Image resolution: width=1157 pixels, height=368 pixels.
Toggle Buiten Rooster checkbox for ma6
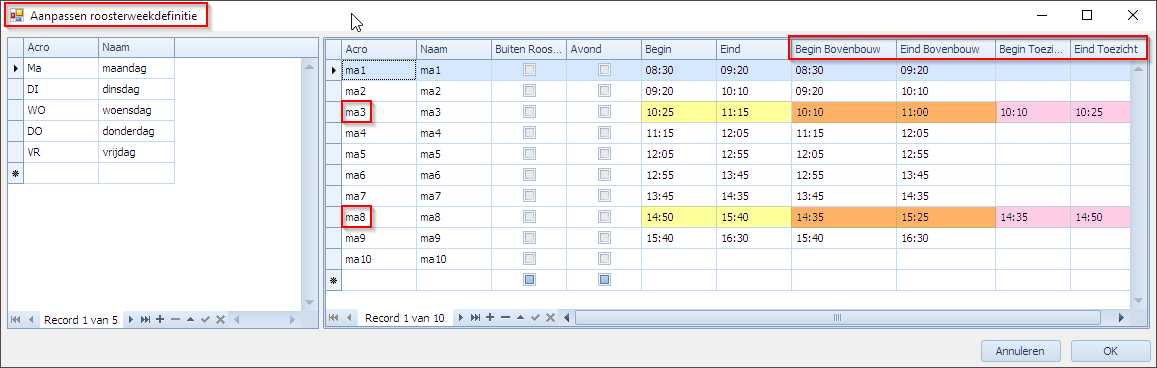(x=529, y=176)
